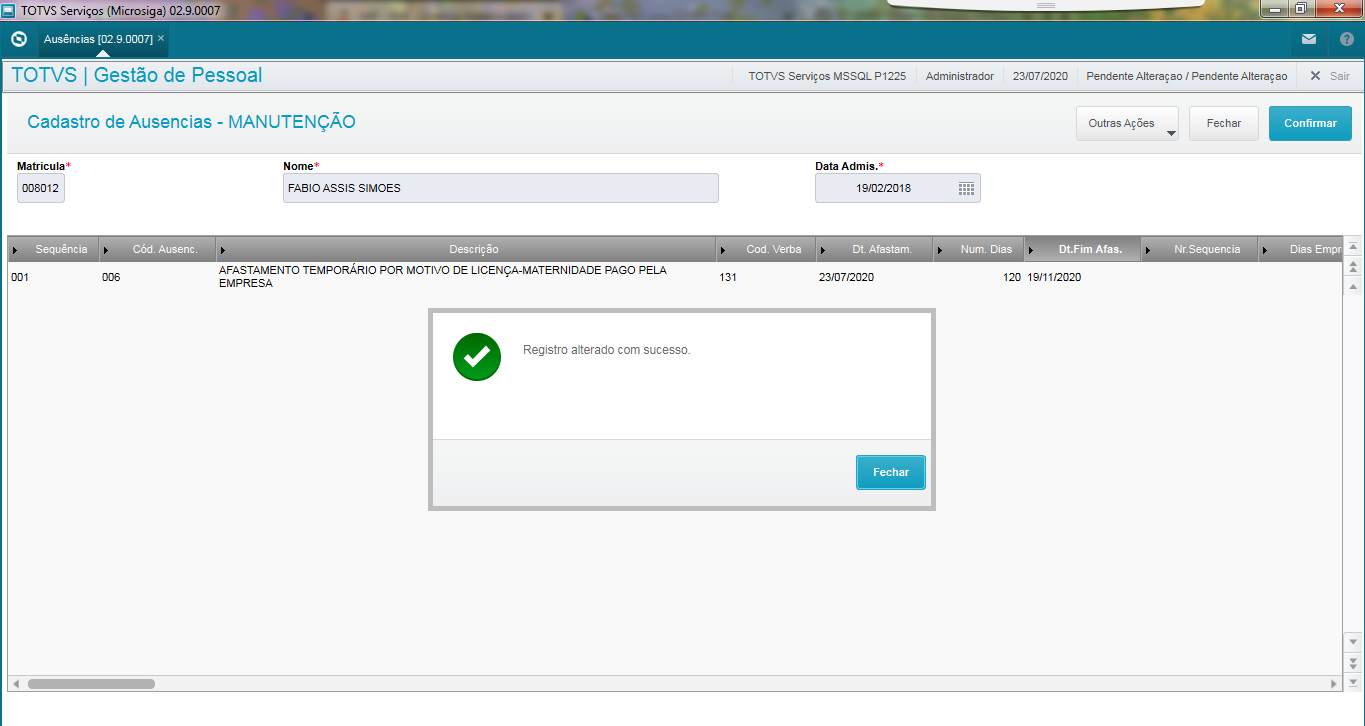
Task: Click the horizontal scrollbar right arrow
Action: click(1334, 684)
